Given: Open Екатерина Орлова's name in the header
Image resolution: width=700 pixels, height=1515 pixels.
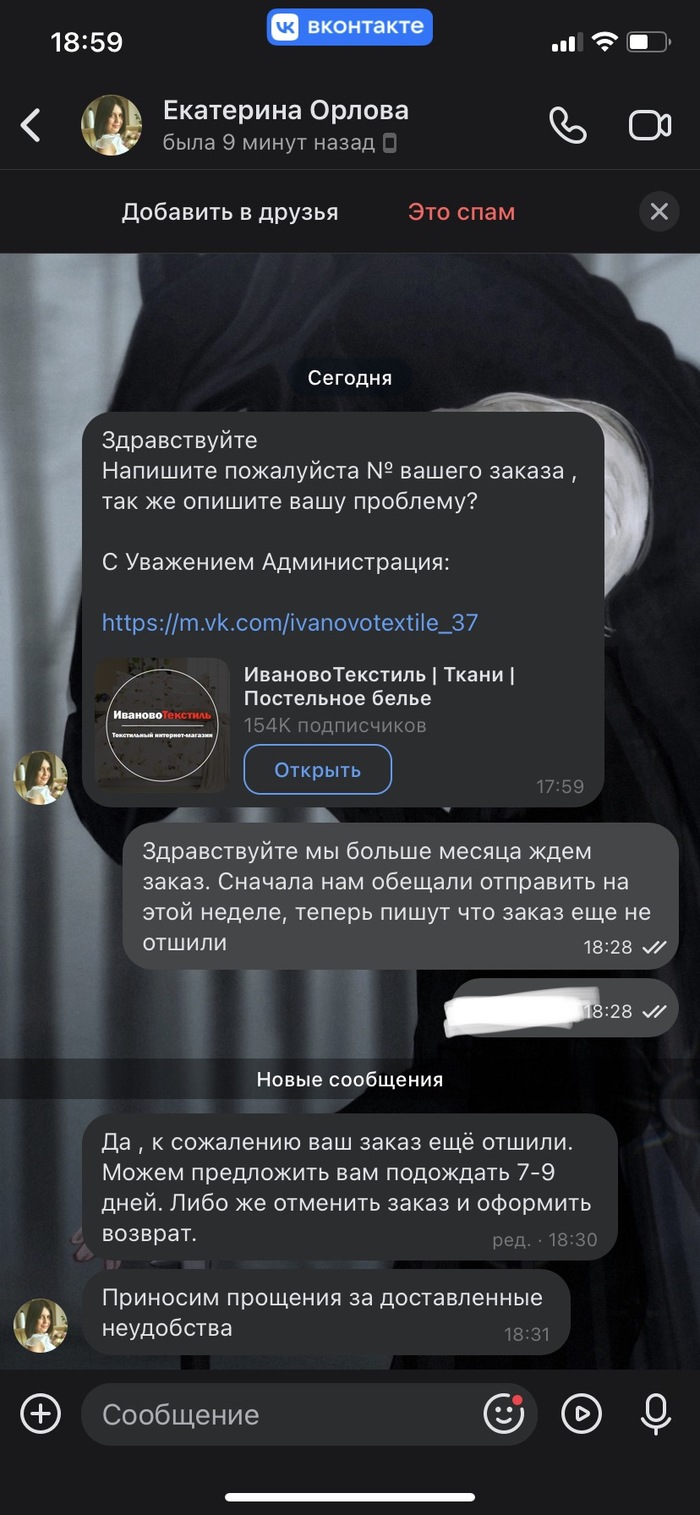Looking at the screenshot, I should (x=286, y=110).
